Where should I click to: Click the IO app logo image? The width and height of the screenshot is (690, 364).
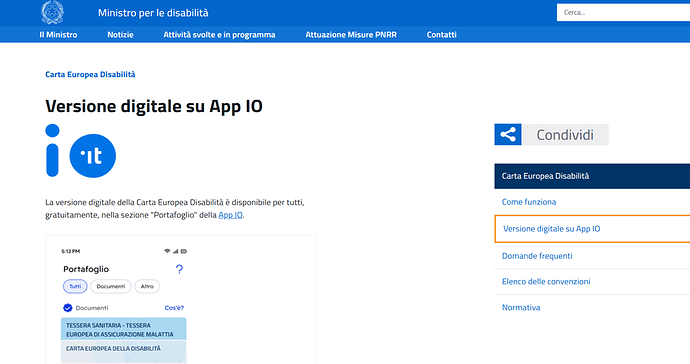(x=81, y=151)
